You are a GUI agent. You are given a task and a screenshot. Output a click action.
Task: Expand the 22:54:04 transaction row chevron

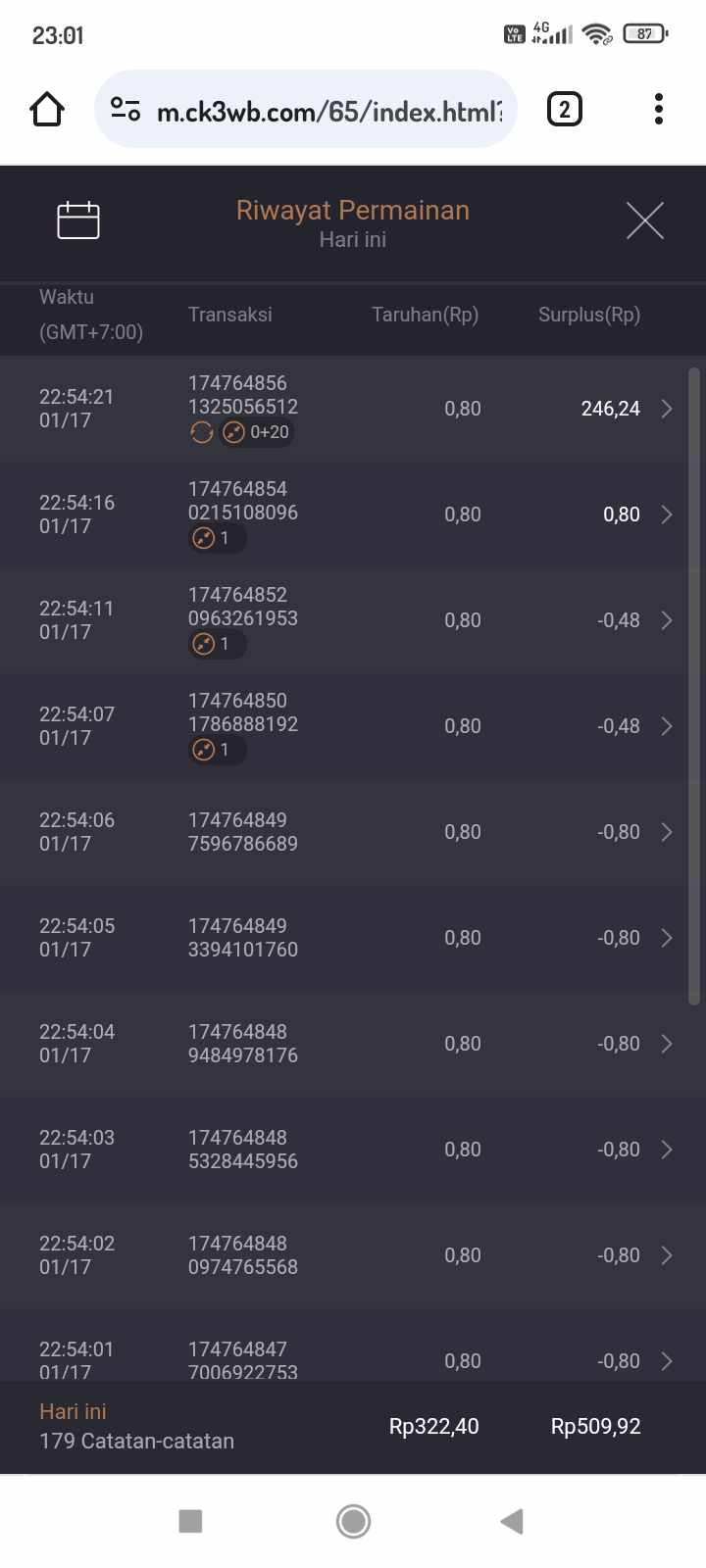(667, 1044)
